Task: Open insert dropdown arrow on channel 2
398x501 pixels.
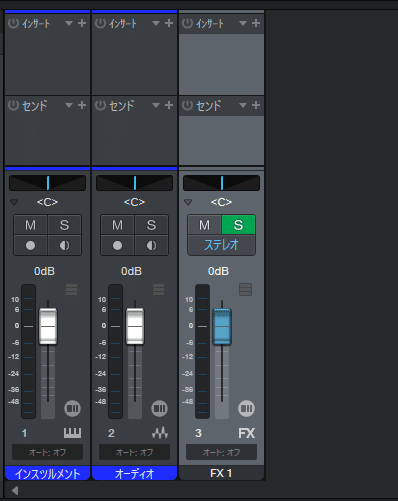Action: 156,23
